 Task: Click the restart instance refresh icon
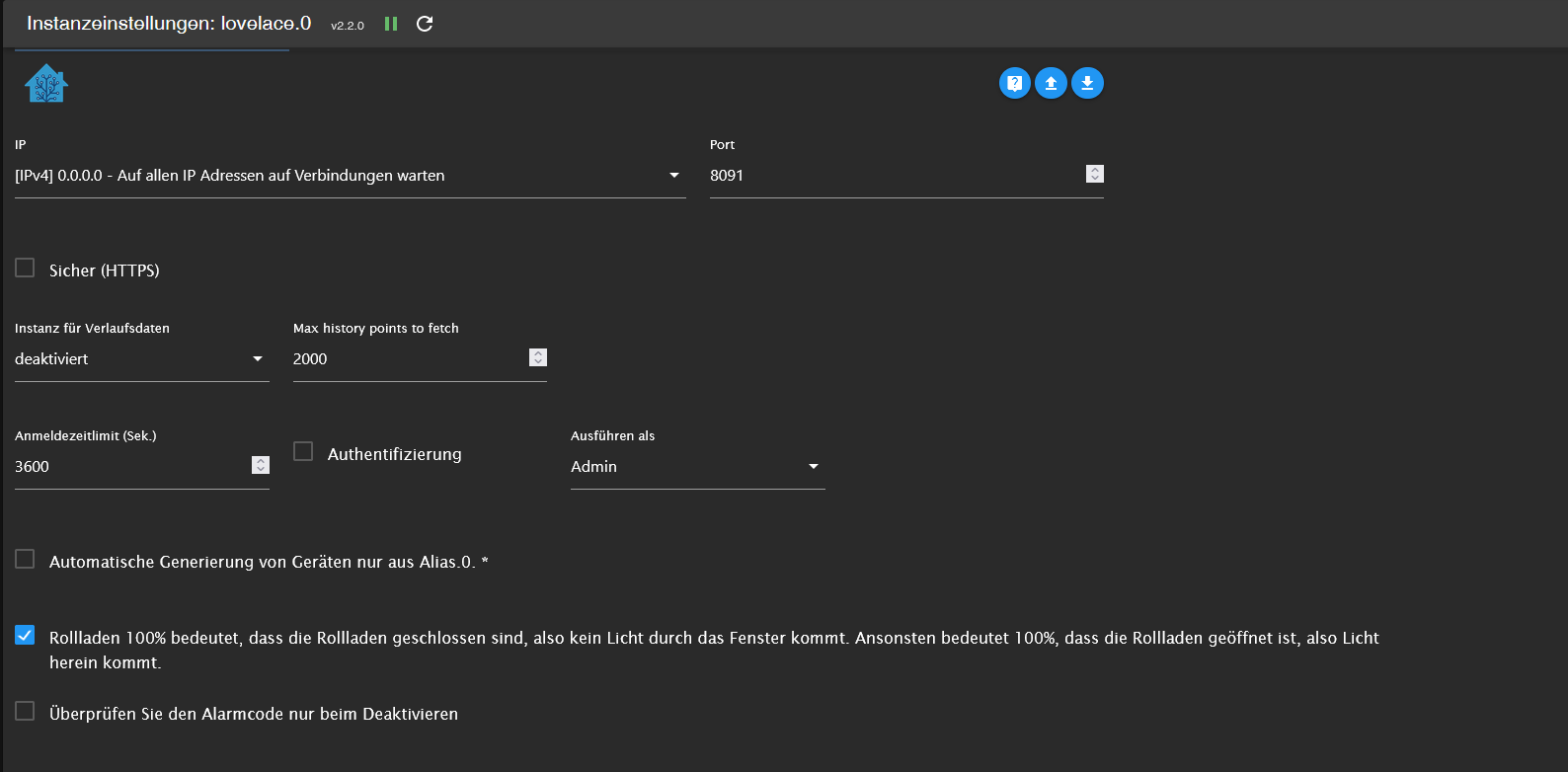pyautogui.click(x=425, y=24)
